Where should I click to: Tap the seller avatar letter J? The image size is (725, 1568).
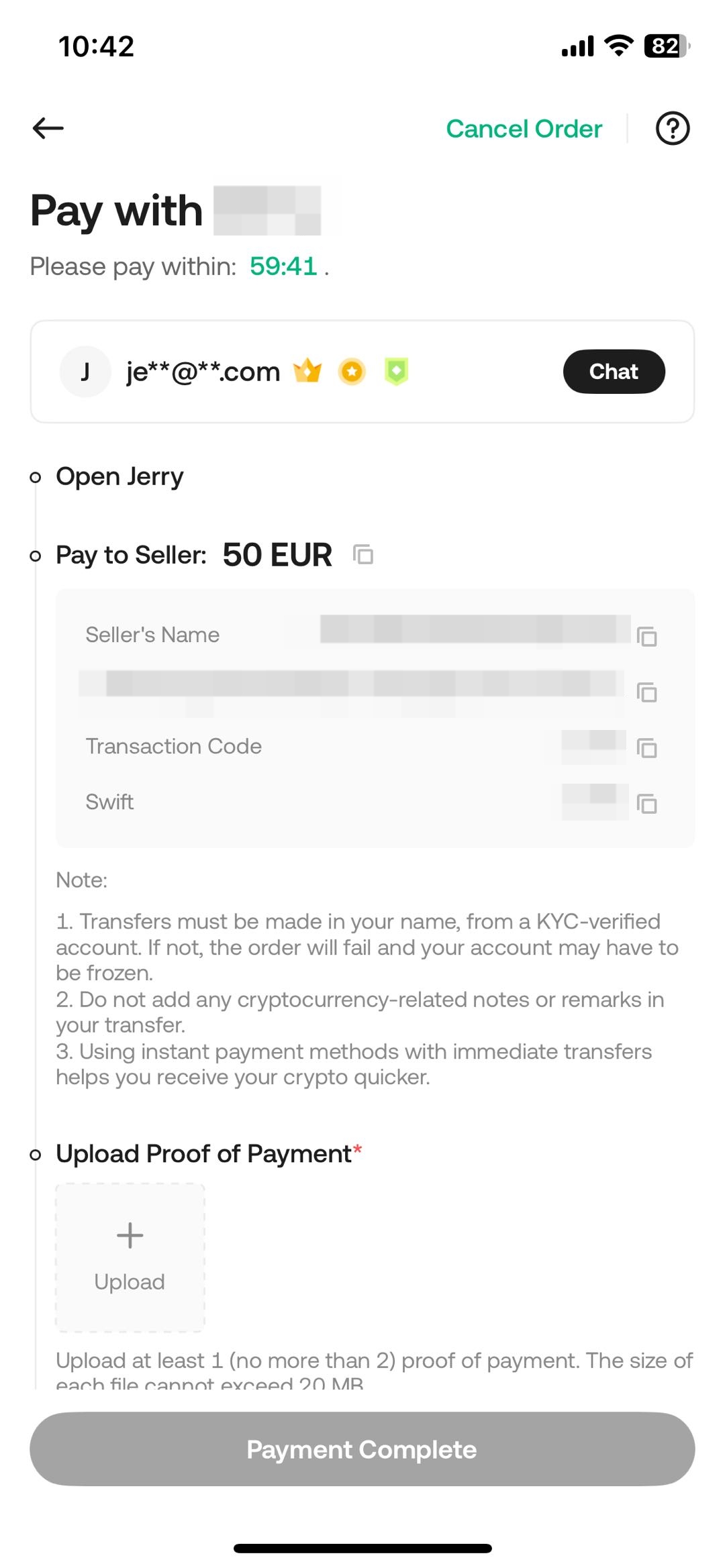(85, 372)
